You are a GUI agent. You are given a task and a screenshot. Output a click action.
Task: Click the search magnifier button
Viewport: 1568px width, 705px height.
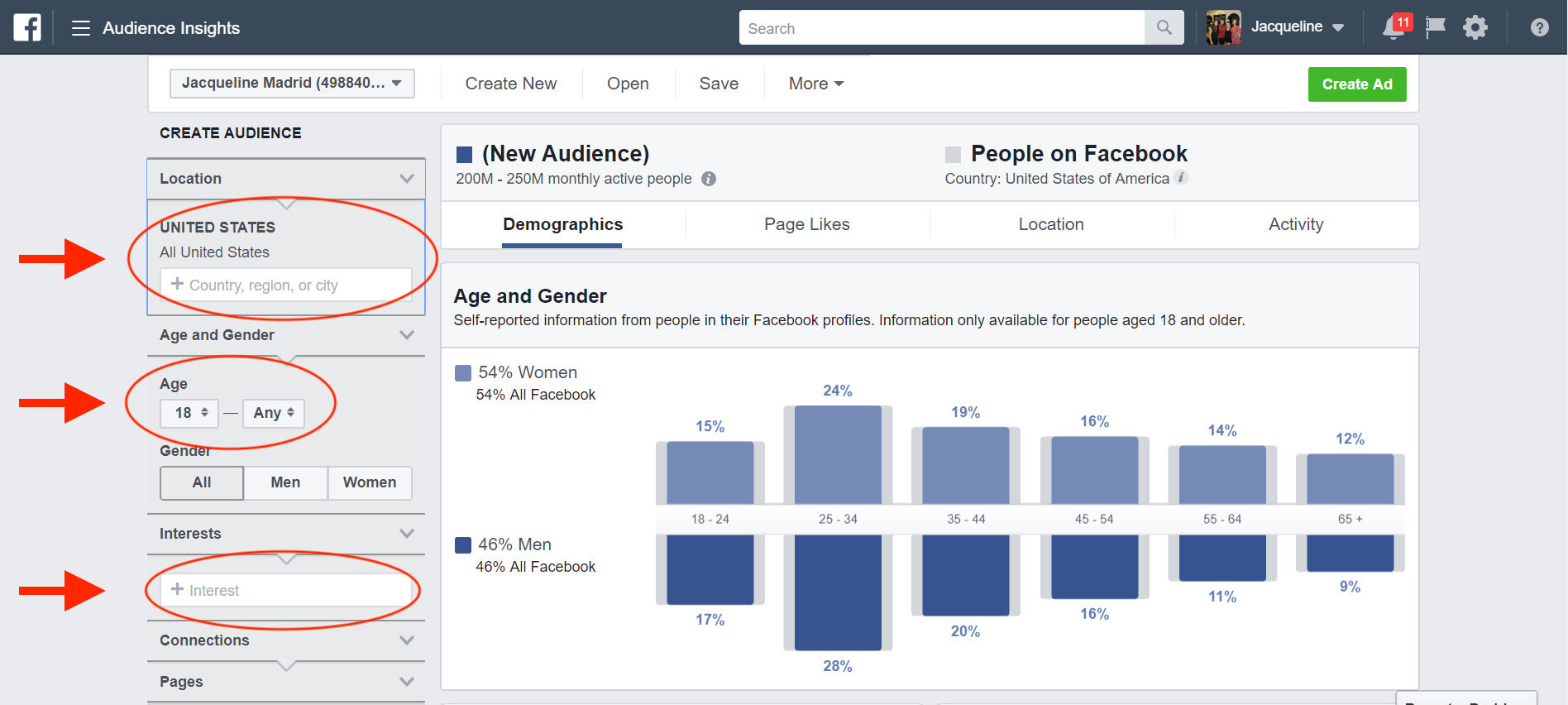[1164, 27]
